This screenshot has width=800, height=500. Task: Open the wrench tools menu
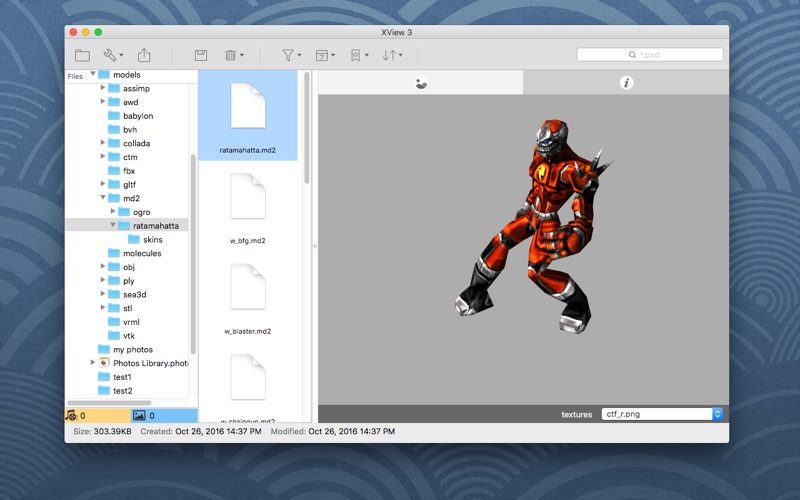(x=113, y=55)
